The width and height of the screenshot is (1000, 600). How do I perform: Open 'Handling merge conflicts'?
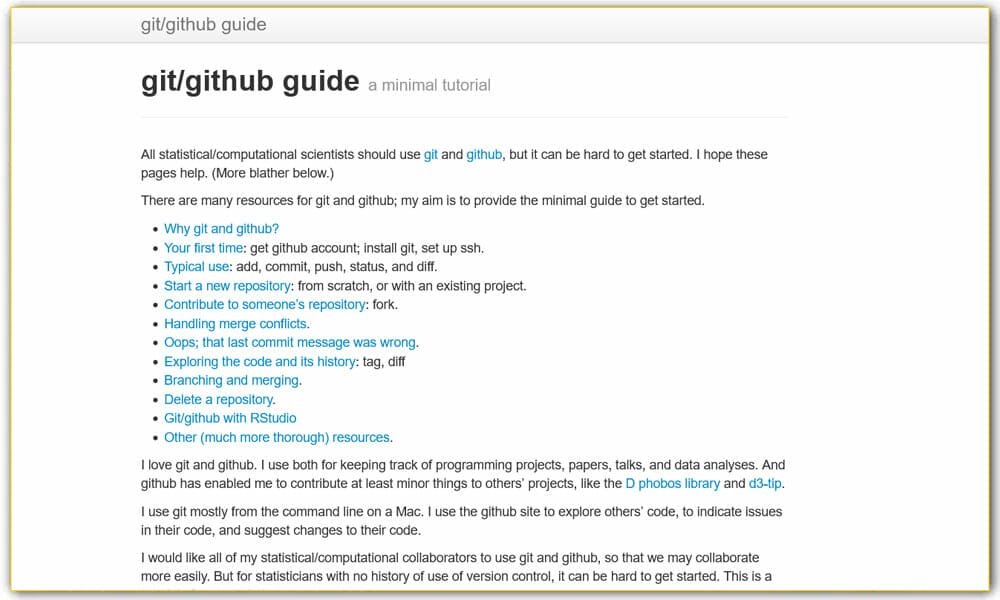tap(234, 324)
